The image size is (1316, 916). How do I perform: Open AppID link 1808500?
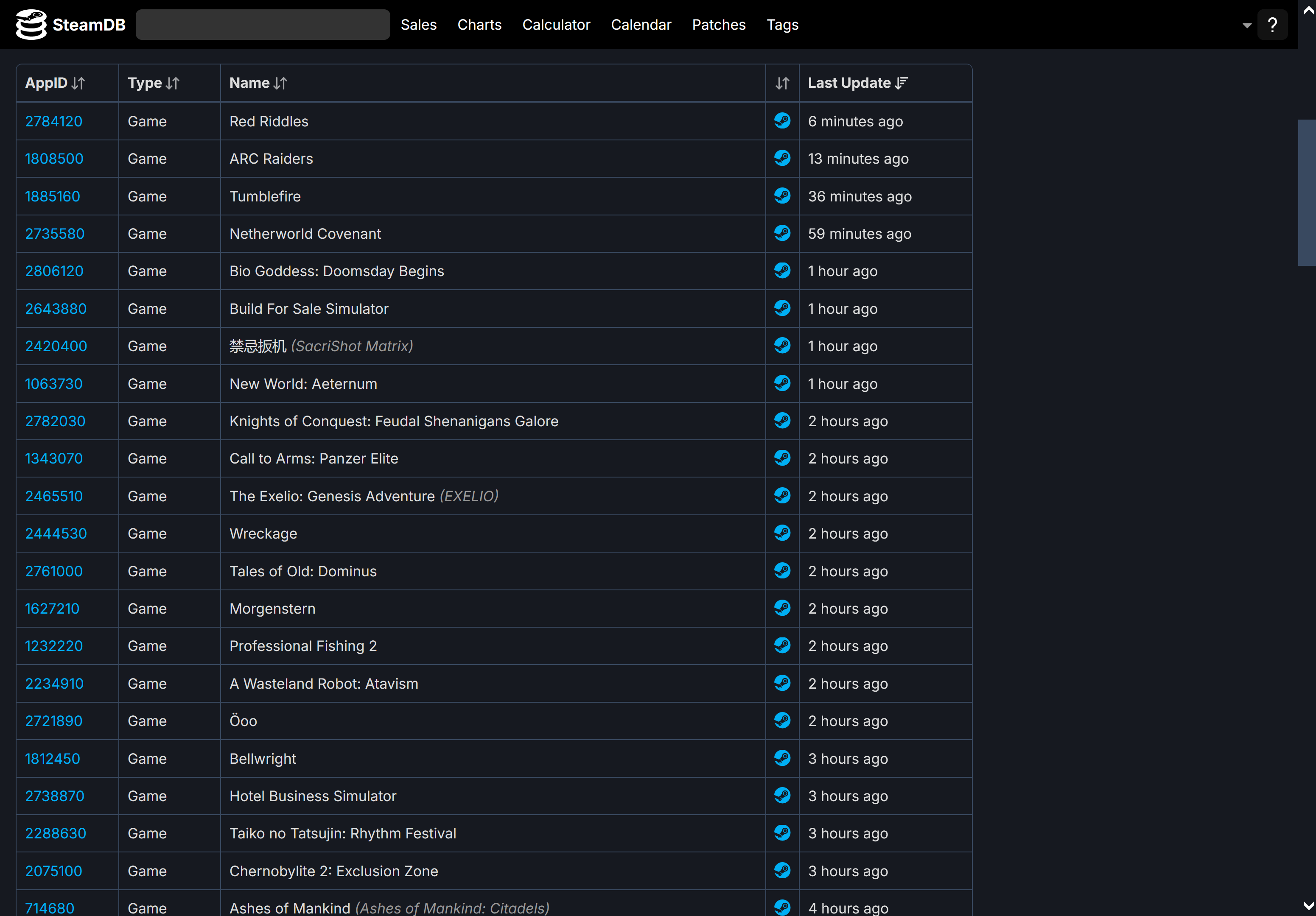[54, 159]
